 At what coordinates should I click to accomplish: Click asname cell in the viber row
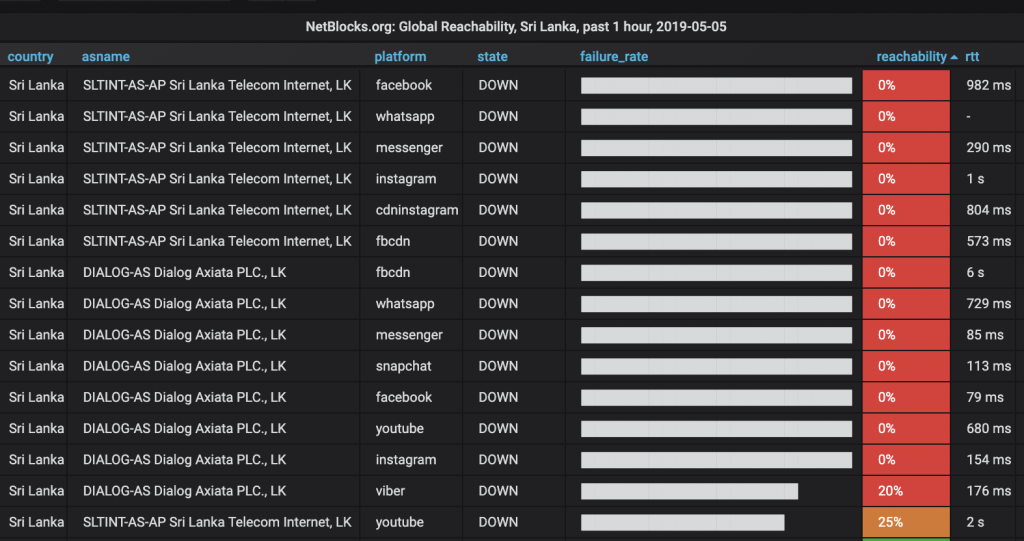click(x=184, y=491)
